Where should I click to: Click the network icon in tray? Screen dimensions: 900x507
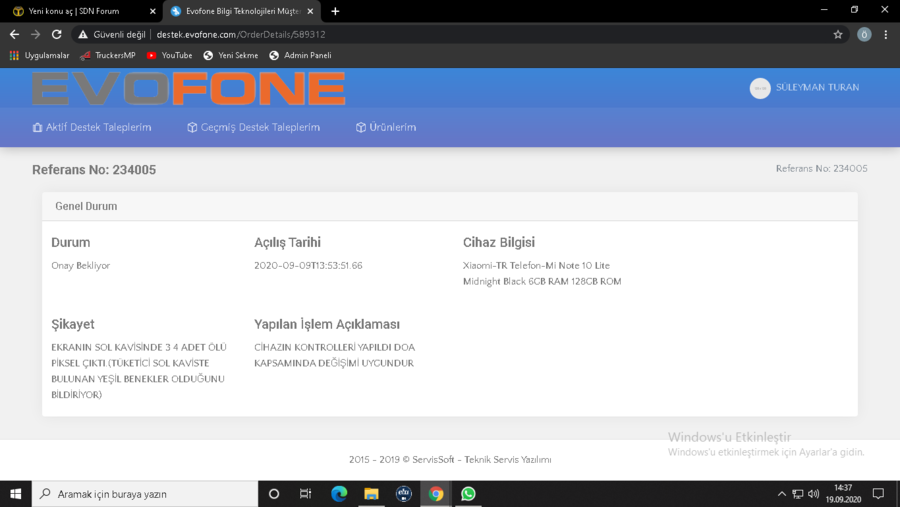(797, 494)
